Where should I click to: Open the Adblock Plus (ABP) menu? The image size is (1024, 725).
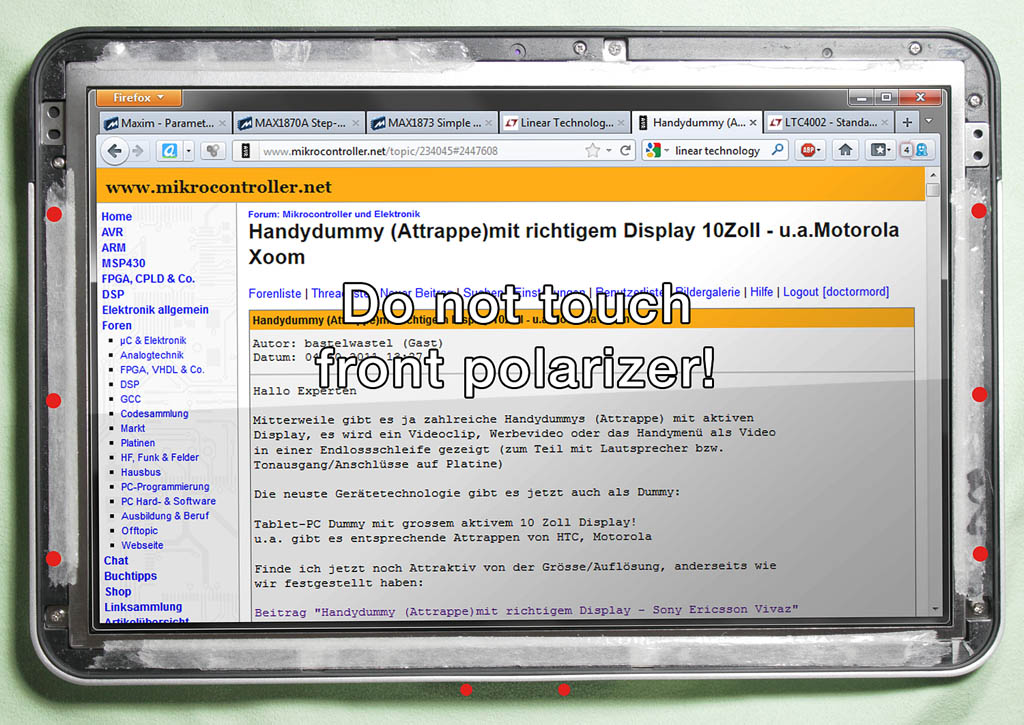(x=810, y=150)
